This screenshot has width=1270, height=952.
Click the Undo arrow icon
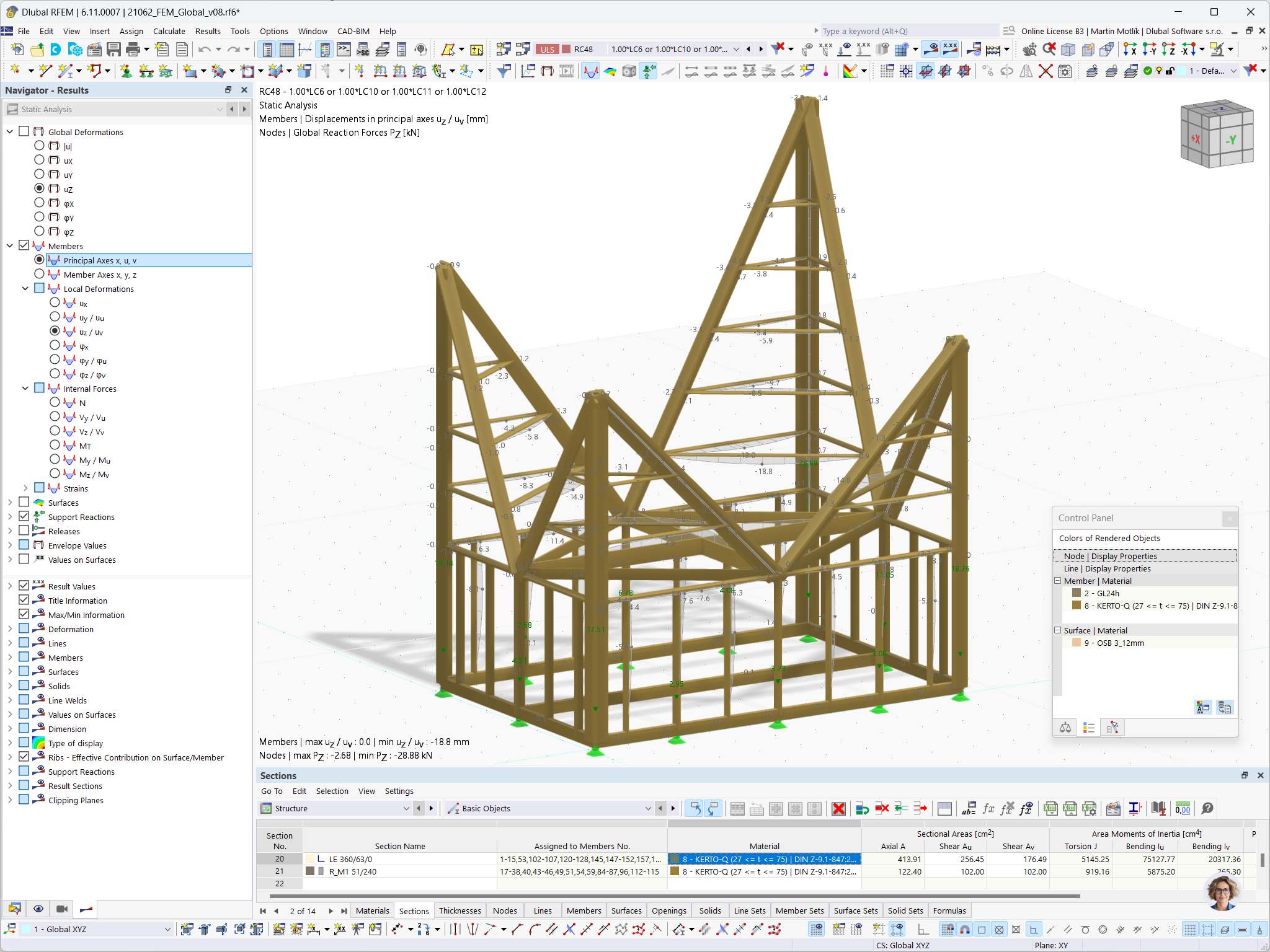(205, 50)
